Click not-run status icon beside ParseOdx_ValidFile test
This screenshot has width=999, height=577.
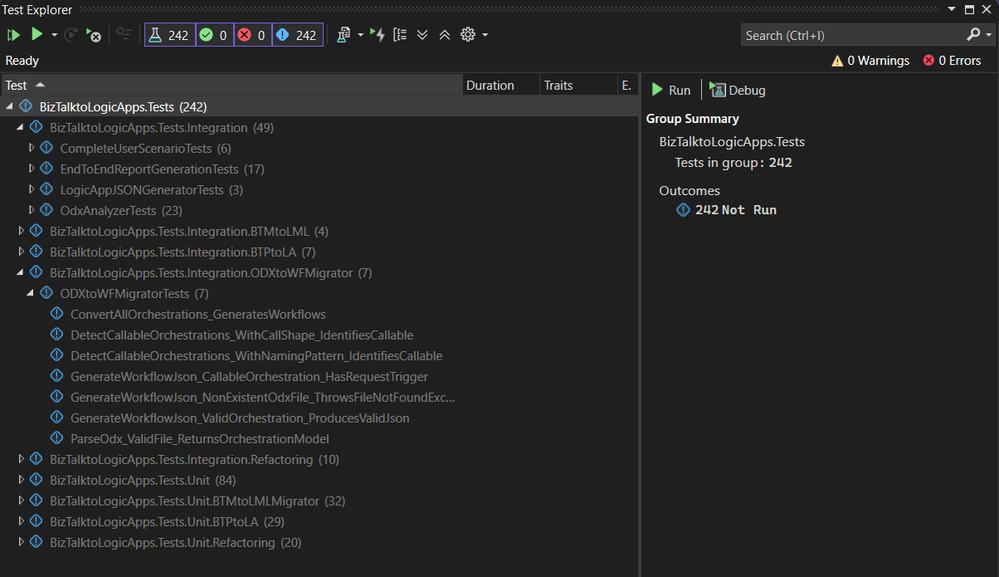point(57,438)
